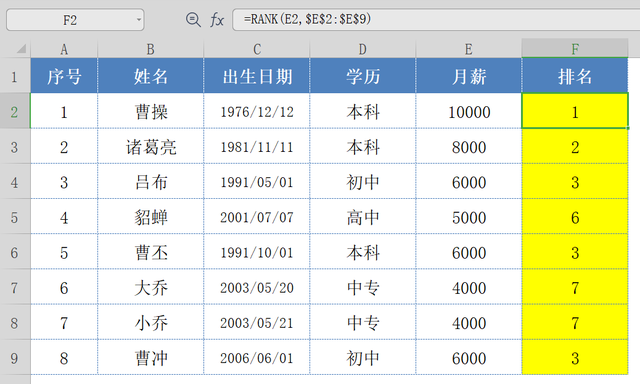The width and height of the screenshot is (640, 384).
Task: Select 小乔's education cell 中专
Action: tap(363, 322)
